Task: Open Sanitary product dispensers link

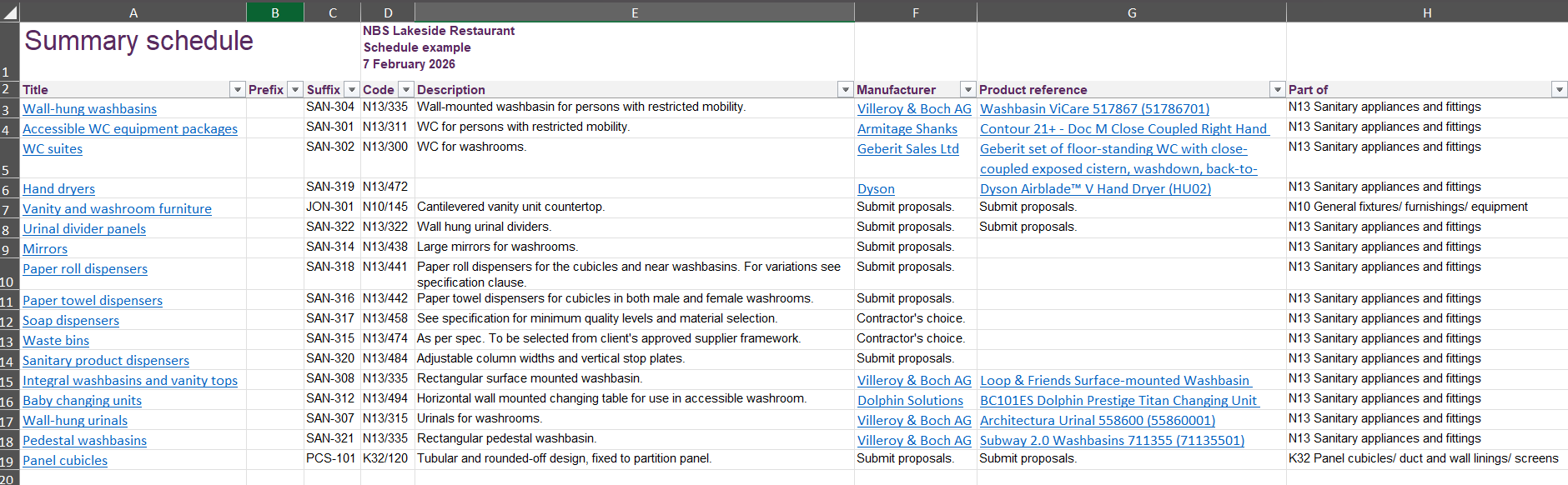Action: point(106,361)
